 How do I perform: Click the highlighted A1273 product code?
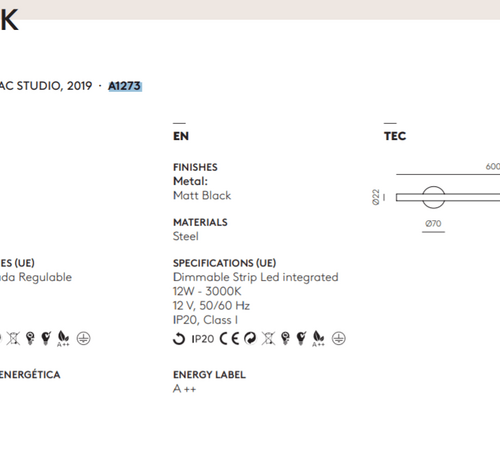click(x=125, y=86)
